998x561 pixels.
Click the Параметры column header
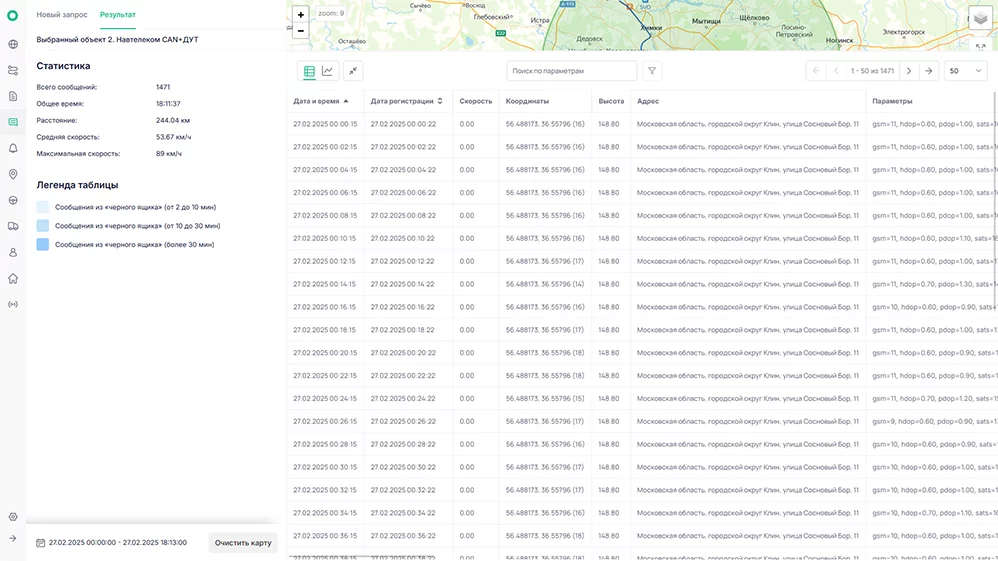pos(892,101)
